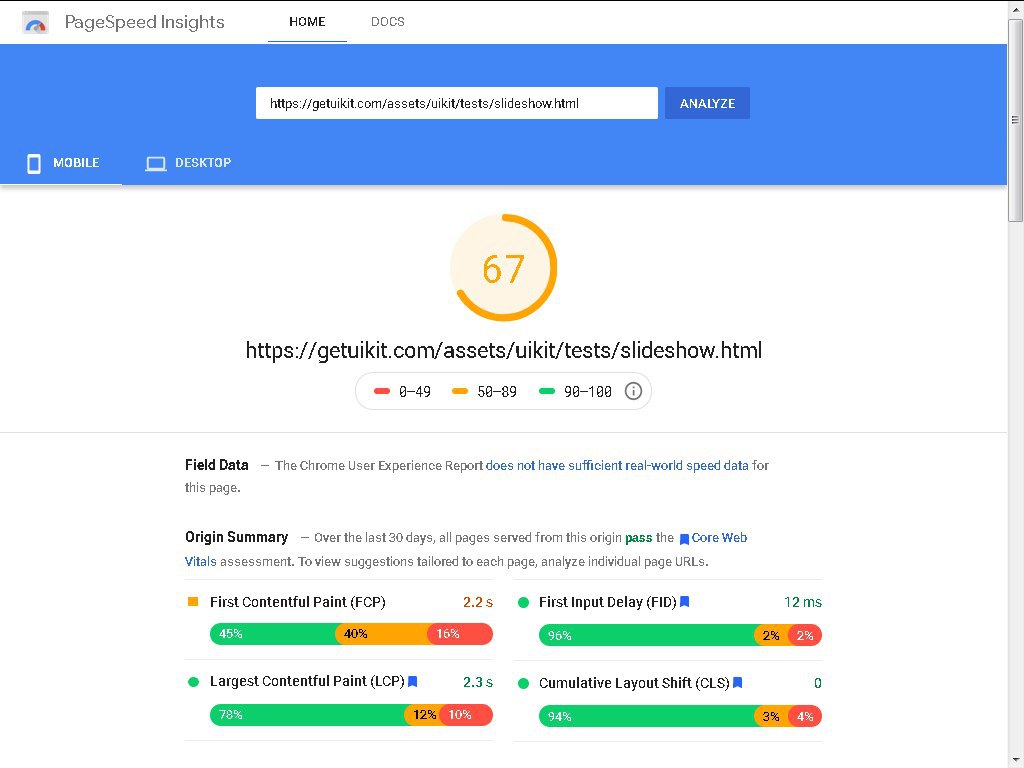Image resolution: width=1024 pixels, height=768 pixels.
Task: Click the bookmark icon before Core Web Vitals
Action: coord(684,539)
